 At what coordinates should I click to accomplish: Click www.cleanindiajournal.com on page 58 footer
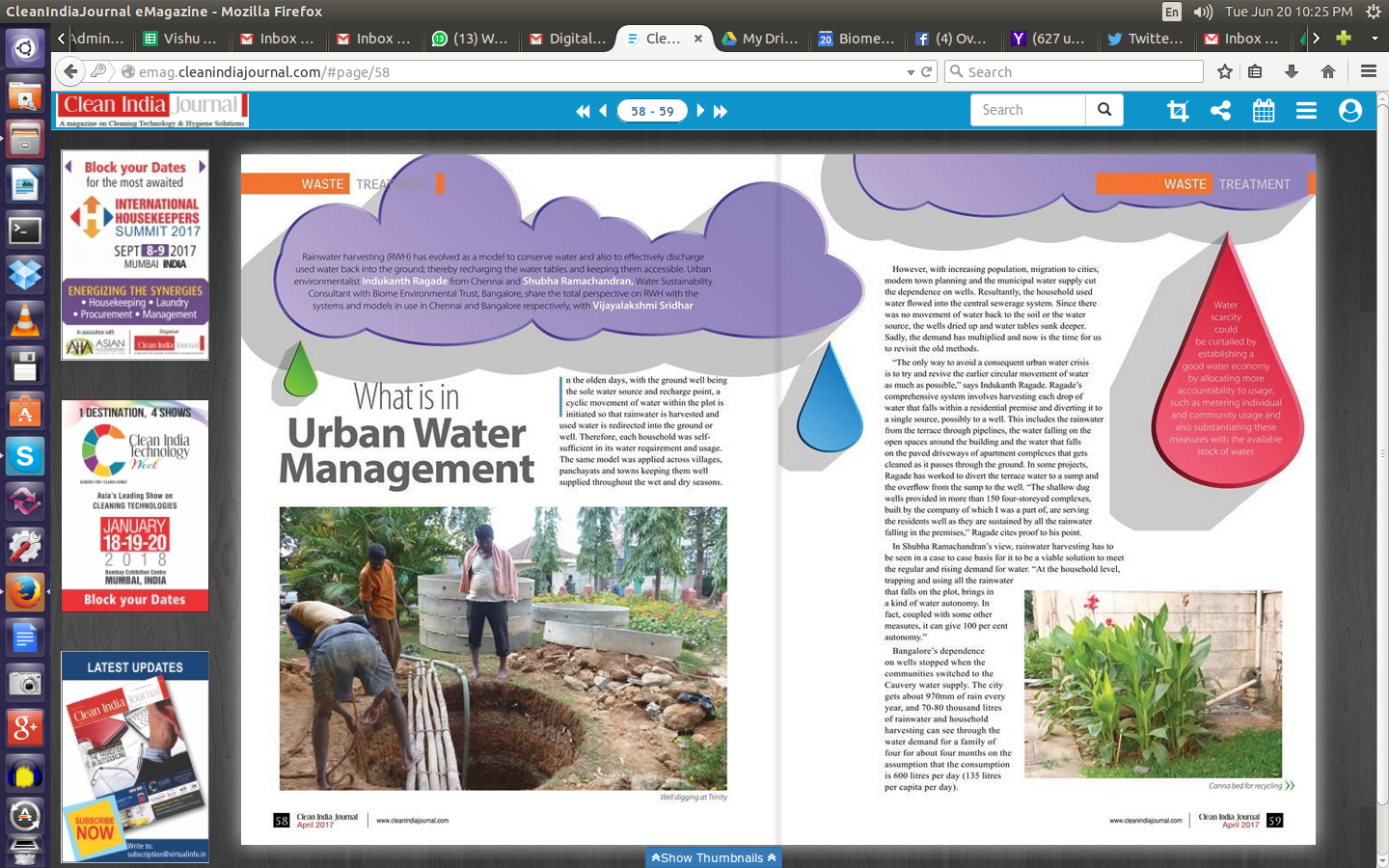point(412,821)
